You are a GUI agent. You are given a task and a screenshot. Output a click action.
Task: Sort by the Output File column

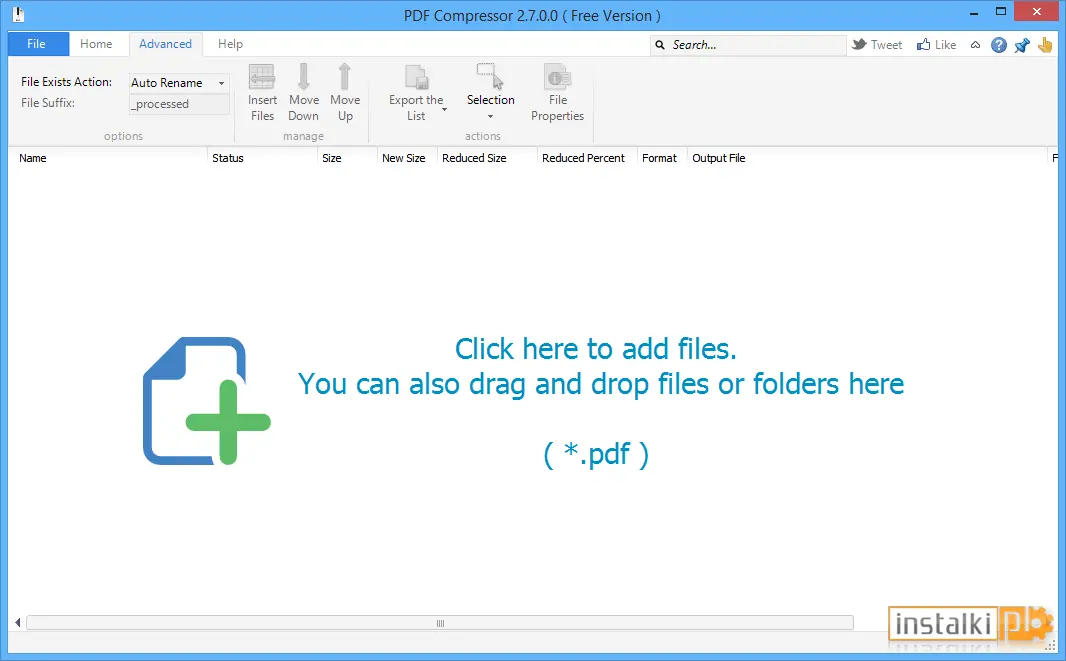pyautogui.click(x=719, y=158)
